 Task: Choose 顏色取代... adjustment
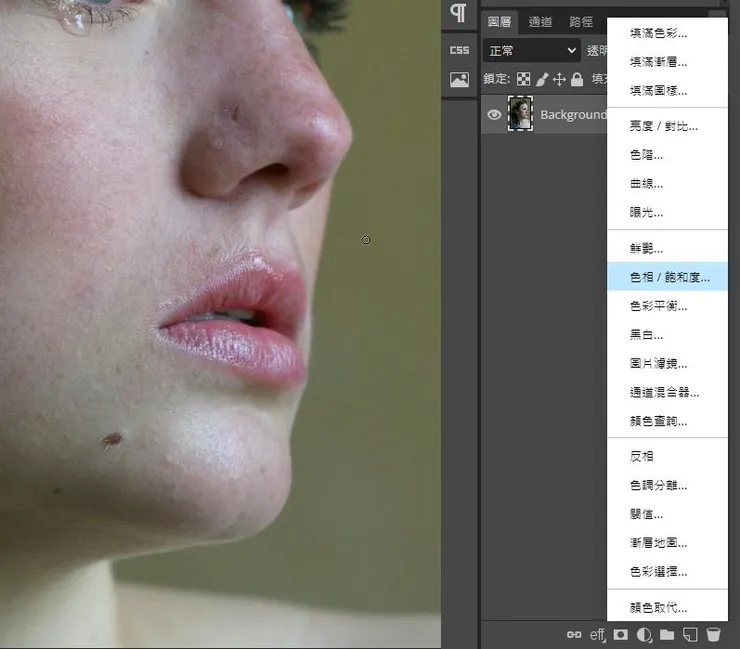(667, 607)
